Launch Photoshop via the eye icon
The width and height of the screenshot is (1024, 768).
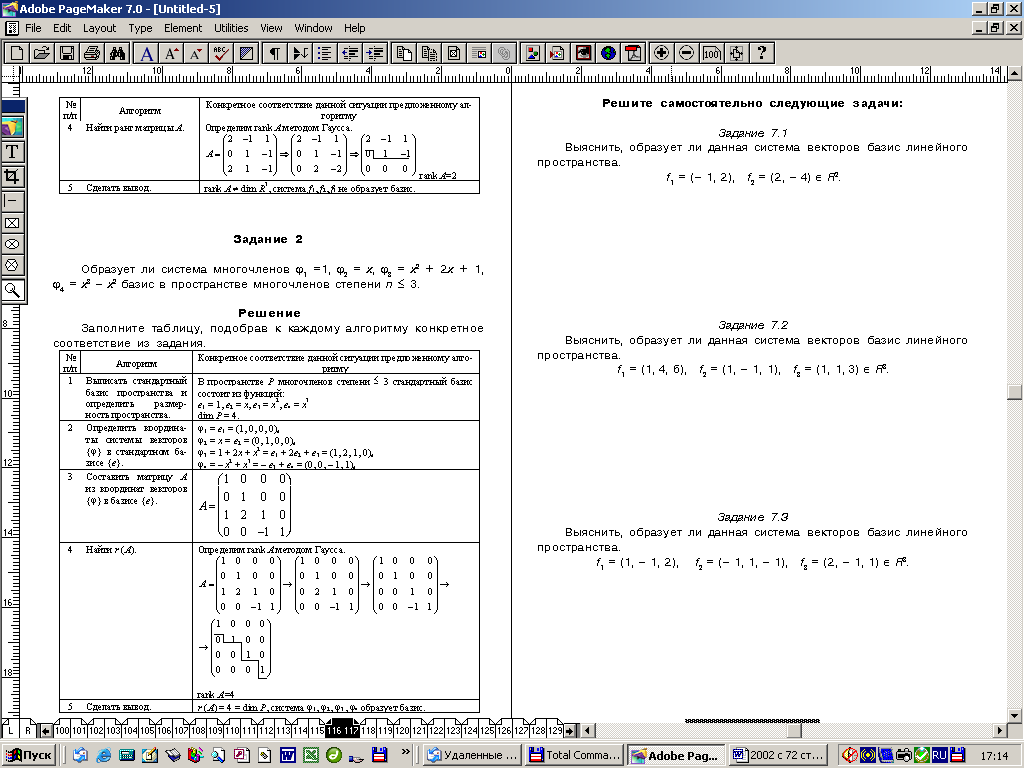(583, 53)
